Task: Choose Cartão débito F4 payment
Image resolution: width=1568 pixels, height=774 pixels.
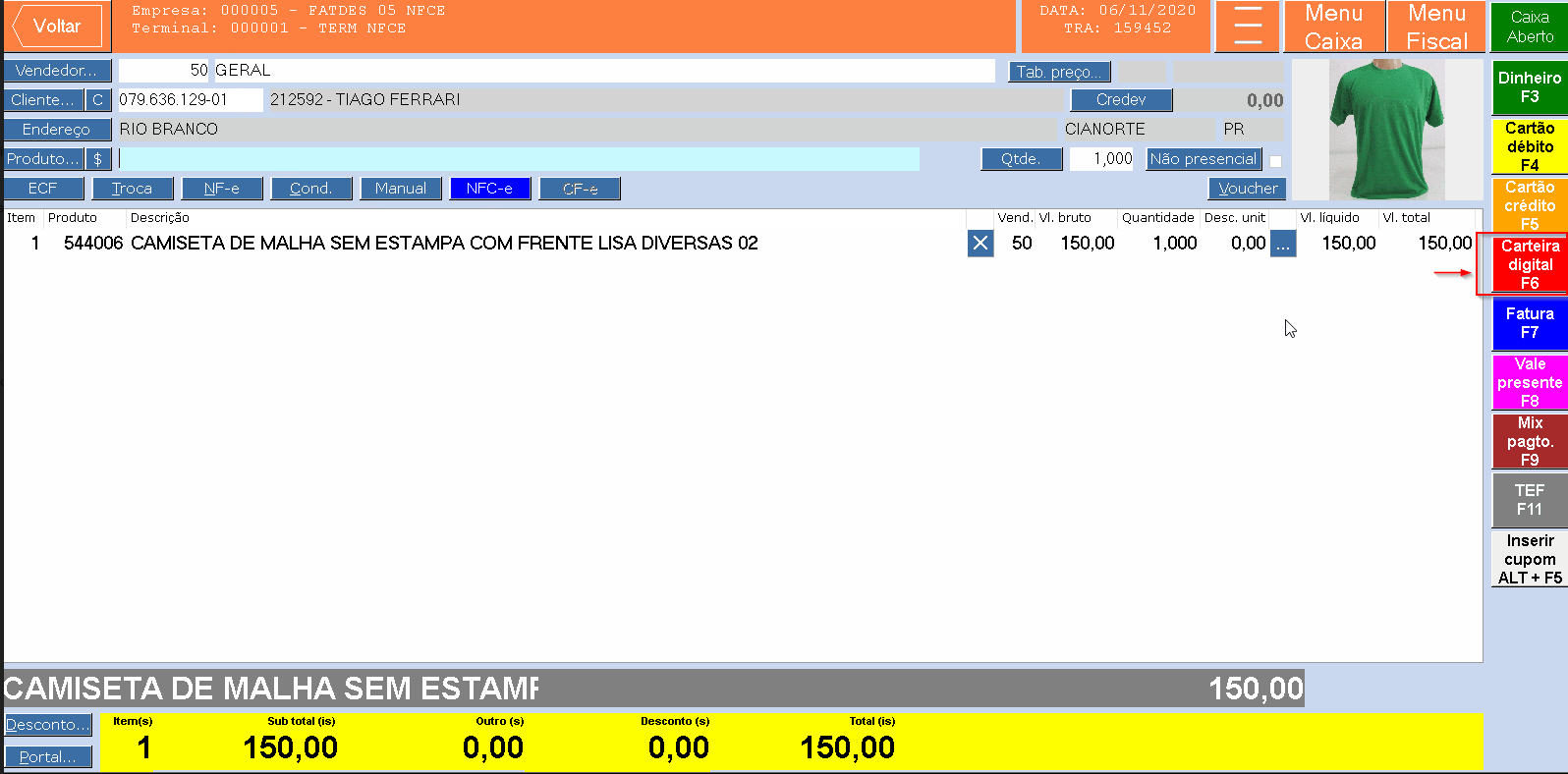Action: [1530, 146]
